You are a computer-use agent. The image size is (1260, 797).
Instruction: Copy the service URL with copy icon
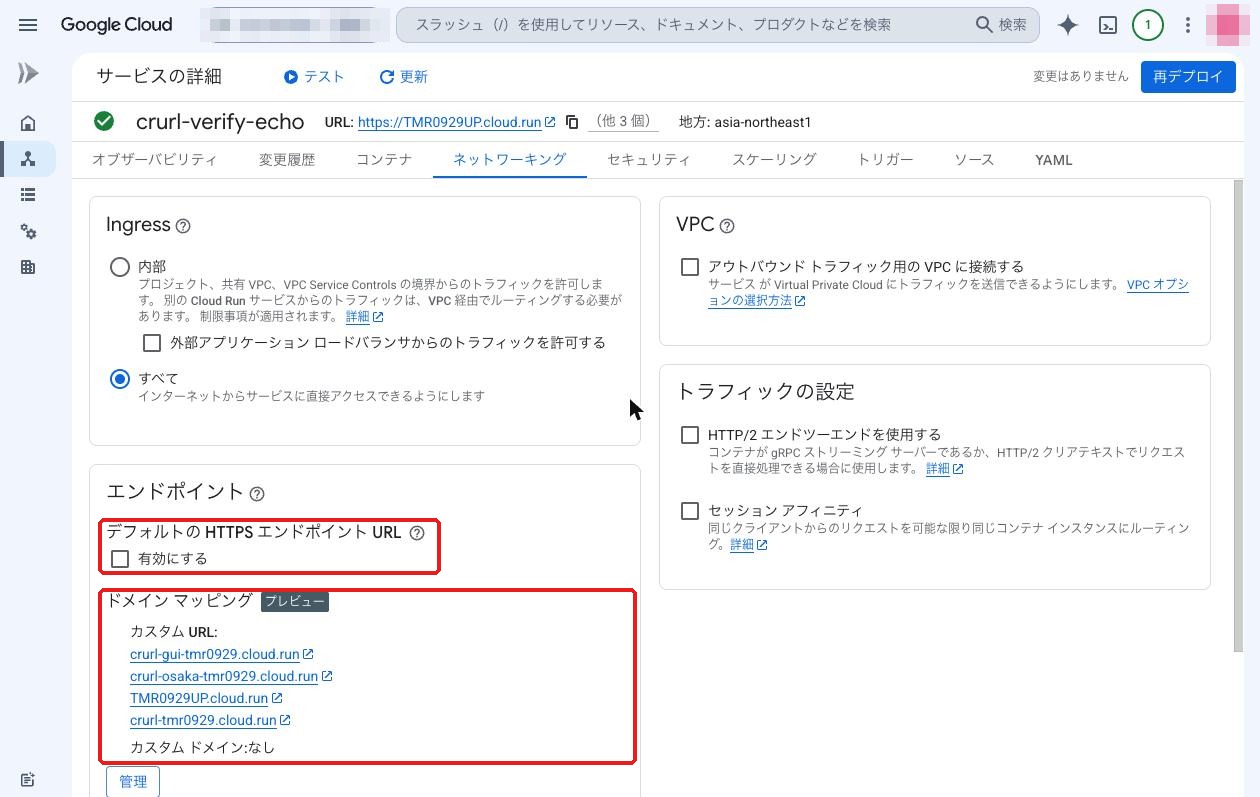click(x=572, y=122)
